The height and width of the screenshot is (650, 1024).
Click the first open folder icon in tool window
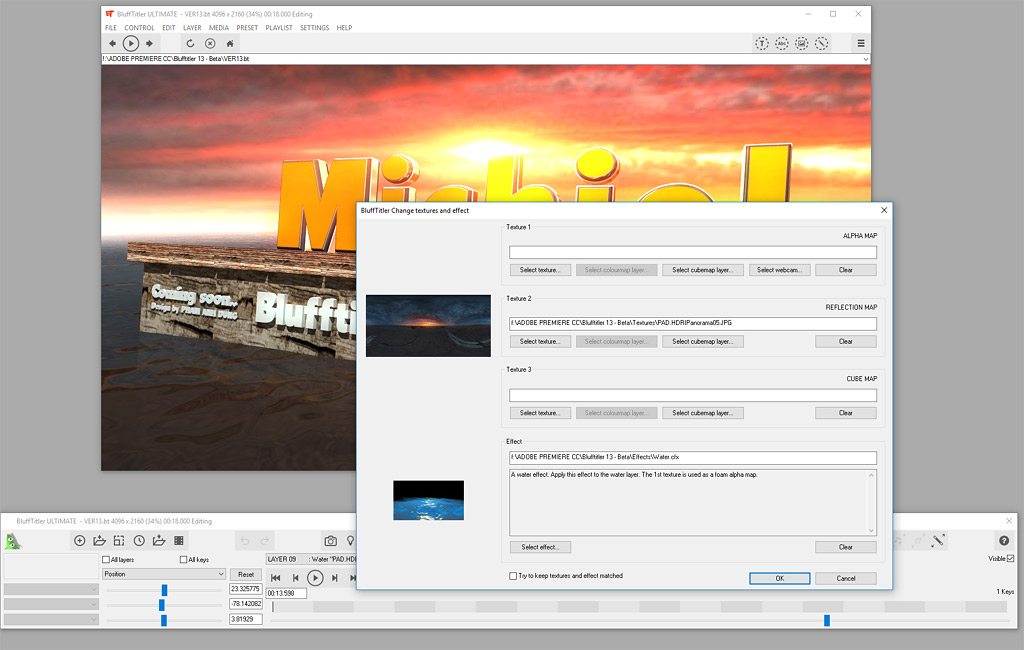99,540
